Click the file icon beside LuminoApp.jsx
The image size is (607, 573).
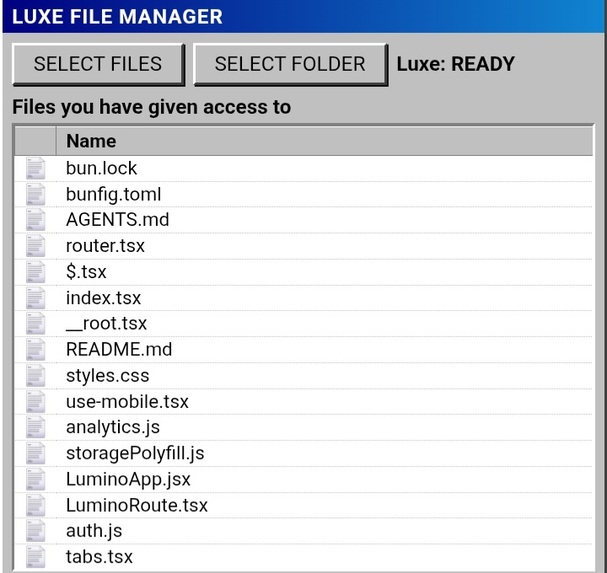coord(36,479)
